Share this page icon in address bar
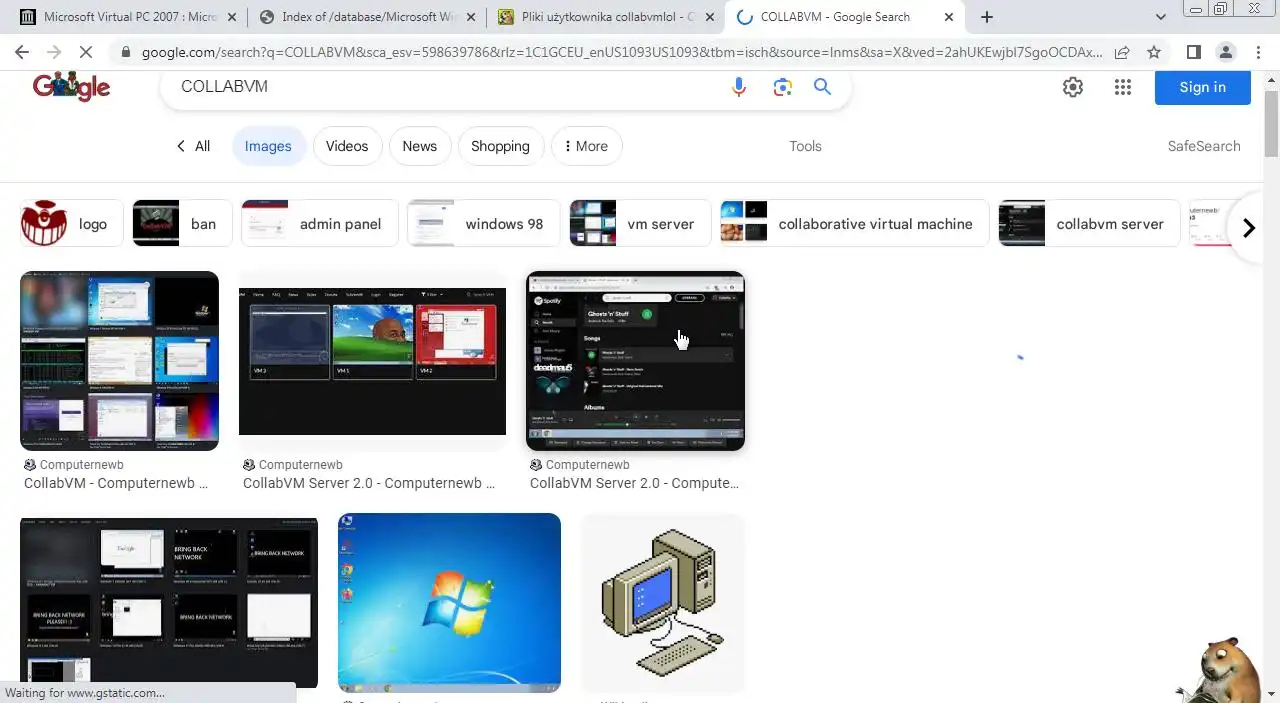Viewport: 1280px width, 703px height. click(x=1122, y=52)
